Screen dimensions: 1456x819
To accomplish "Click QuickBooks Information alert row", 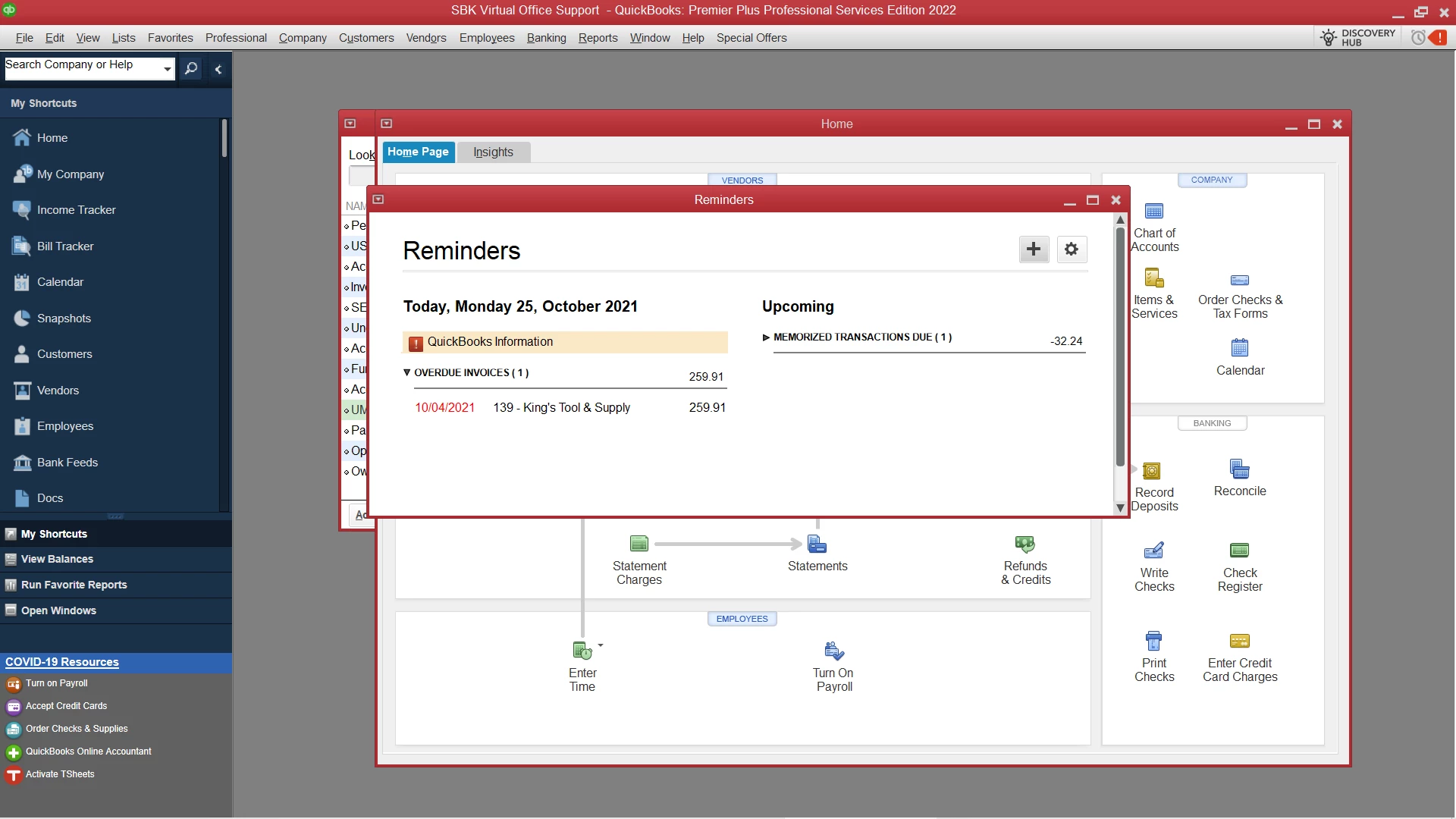I will (x=565, y=342).
